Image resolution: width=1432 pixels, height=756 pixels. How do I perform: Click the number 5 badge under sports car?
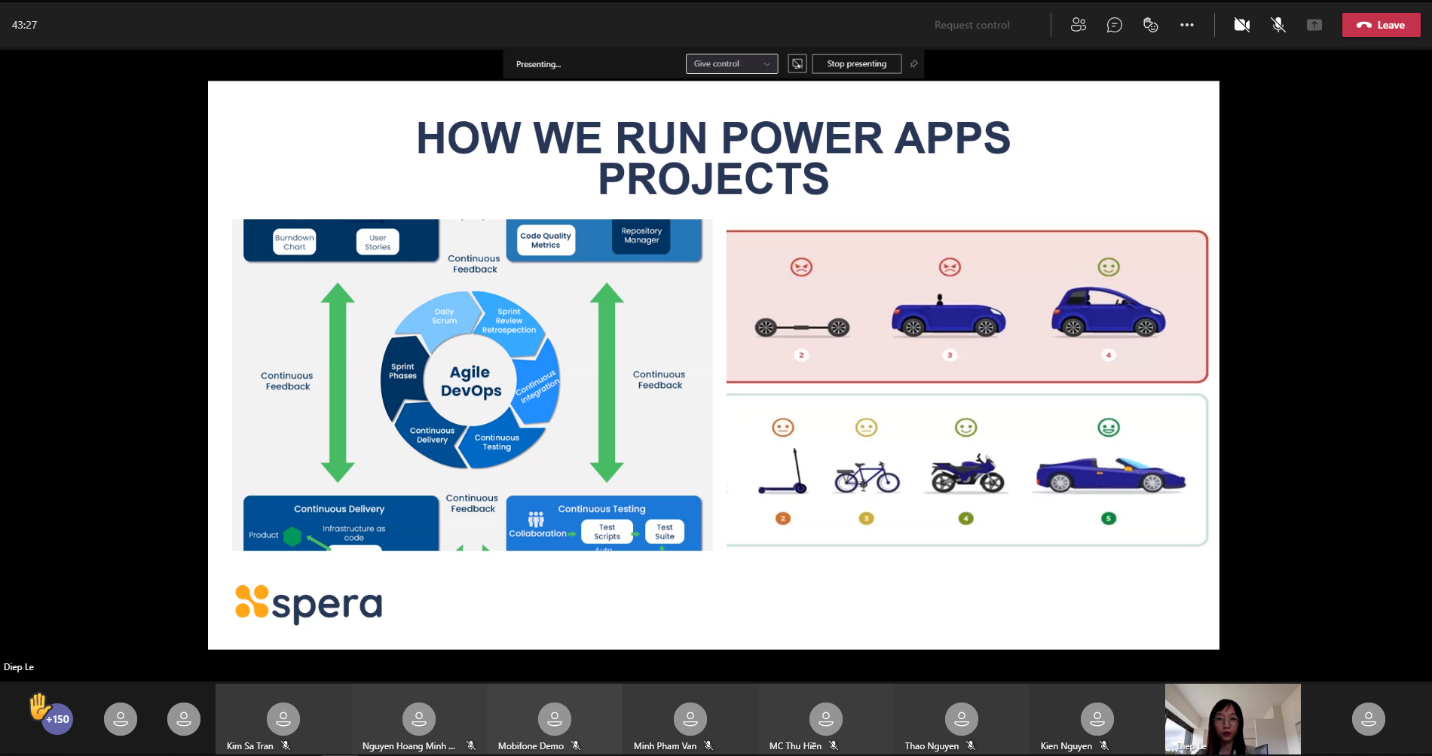[x=1108, y=518]
